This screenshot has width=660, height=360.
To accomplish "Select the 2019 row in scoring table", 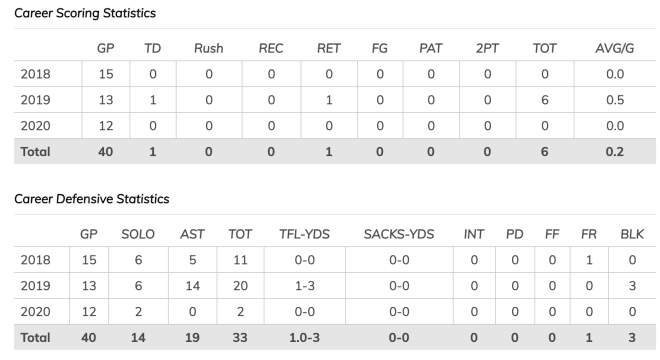I will pyautogui.click(x=335, y=100).
